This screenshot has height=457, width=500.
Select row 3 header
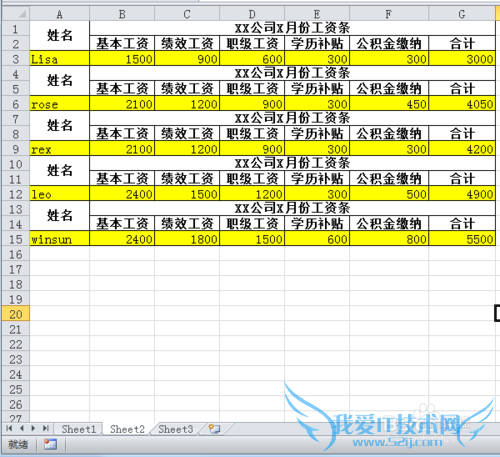click(x=16, y=59)
